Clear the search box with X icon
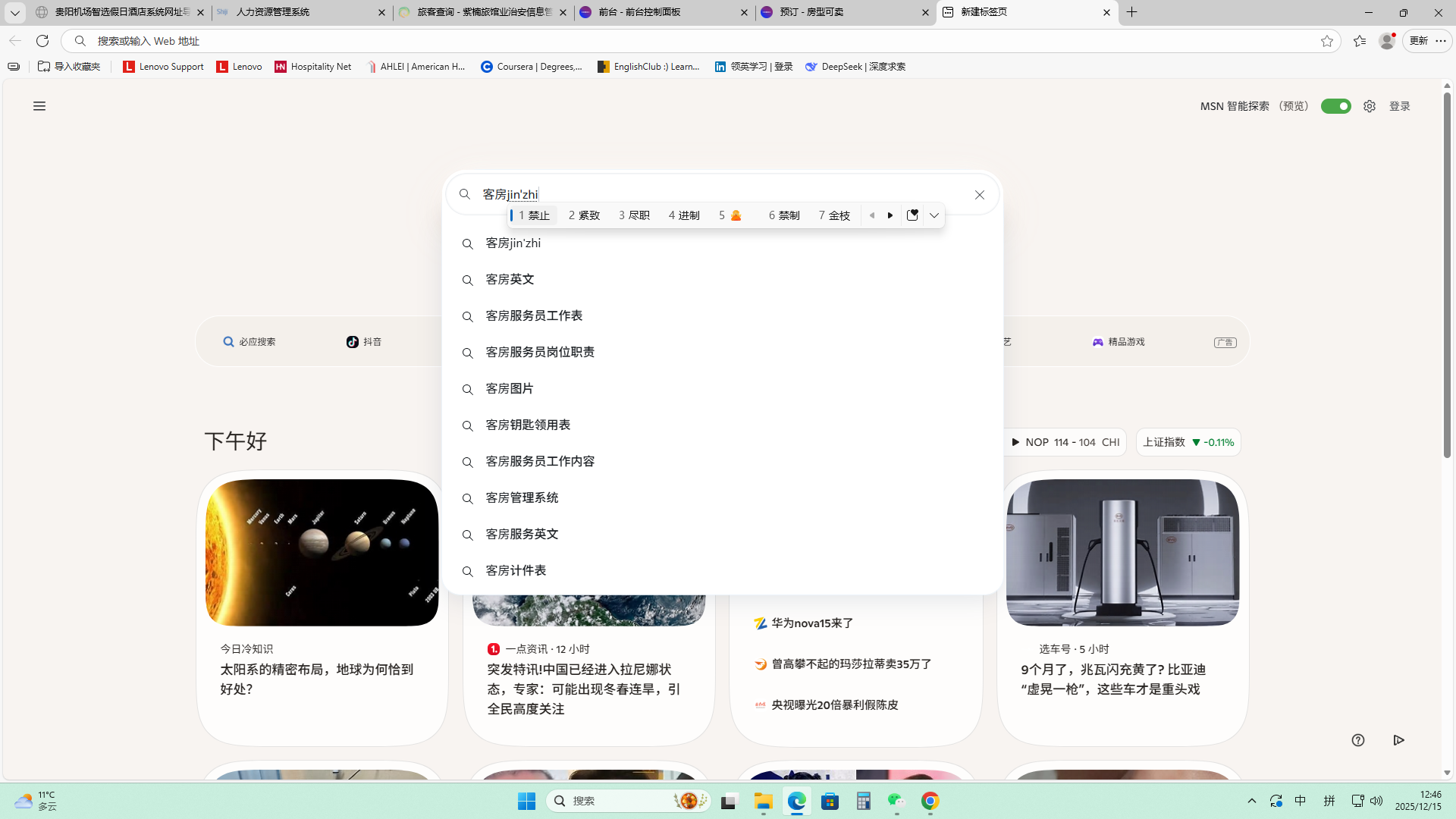Screen dimensions: 1456x819 coord(980,195)
